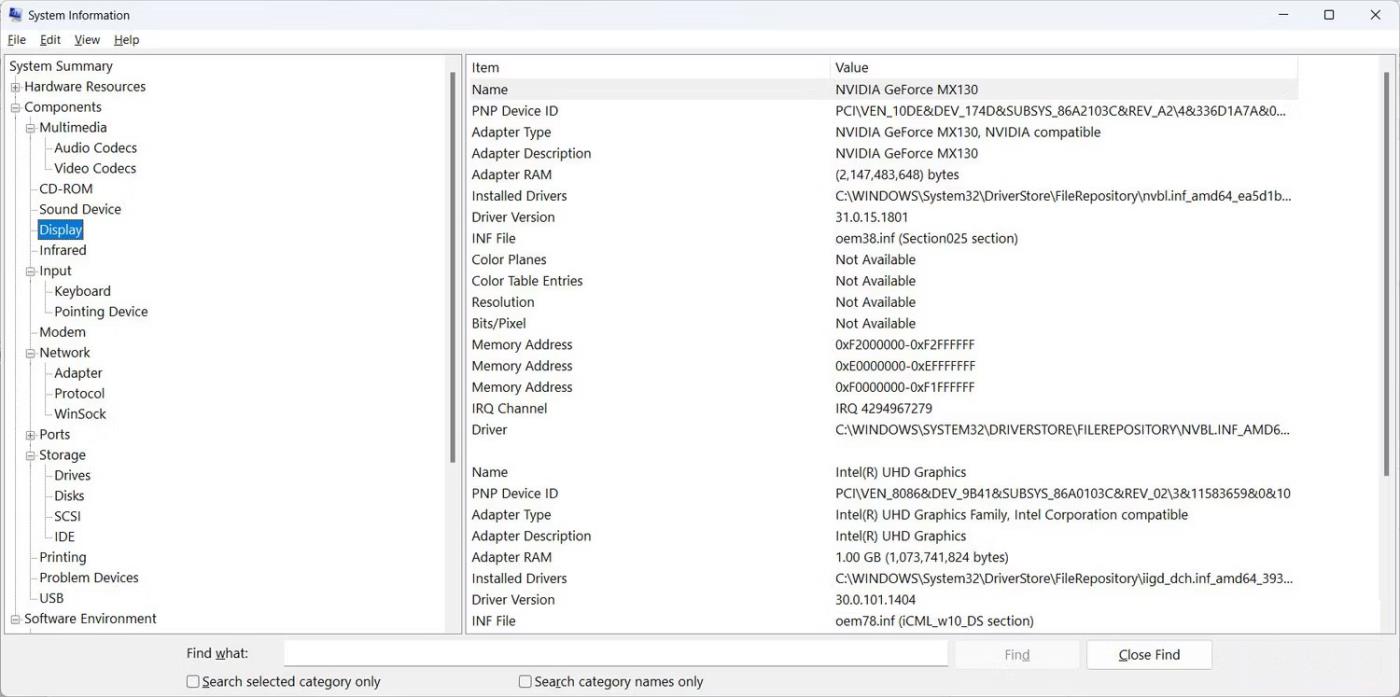This screenshot has width=1400, height=697.
Task: Click memory address 0xF2000000-0xF2FFFFFF
Action: pos(904,345)
